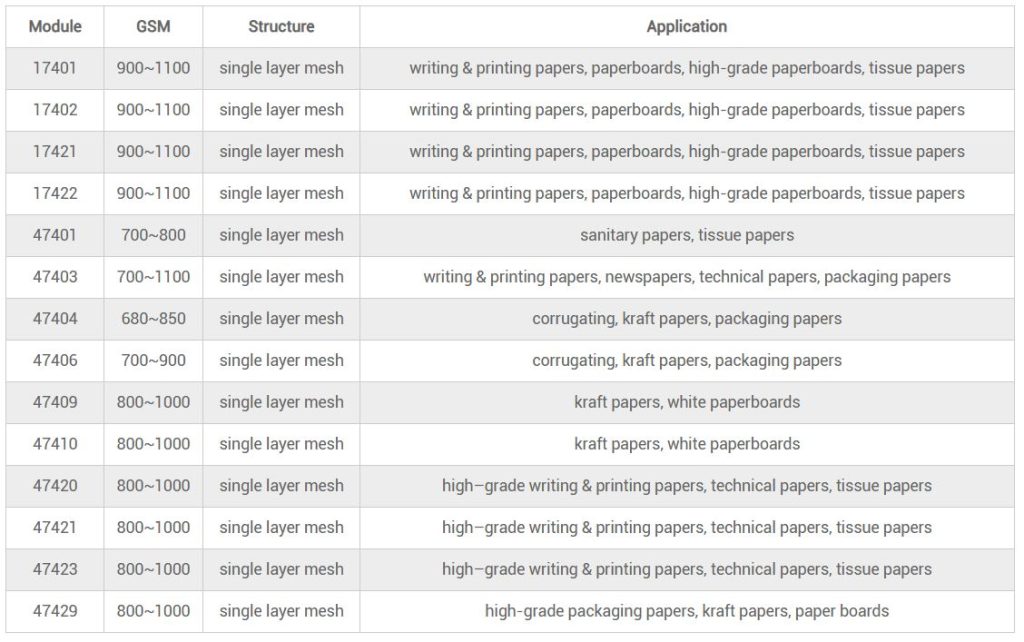Click the Module column header

tap(55, 27)
